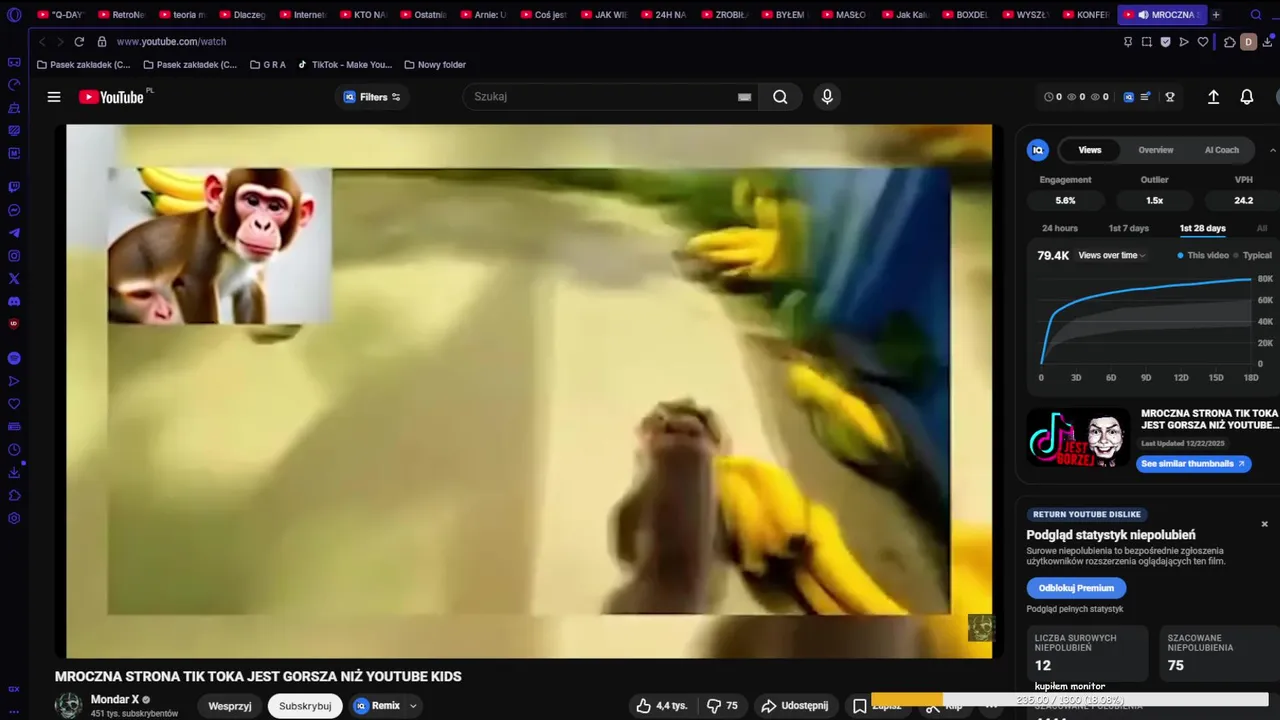This screenshot has height=720, width=1280.
Task: Open the on-screen keyboard icon in the search box
Action: pos(744,97)
